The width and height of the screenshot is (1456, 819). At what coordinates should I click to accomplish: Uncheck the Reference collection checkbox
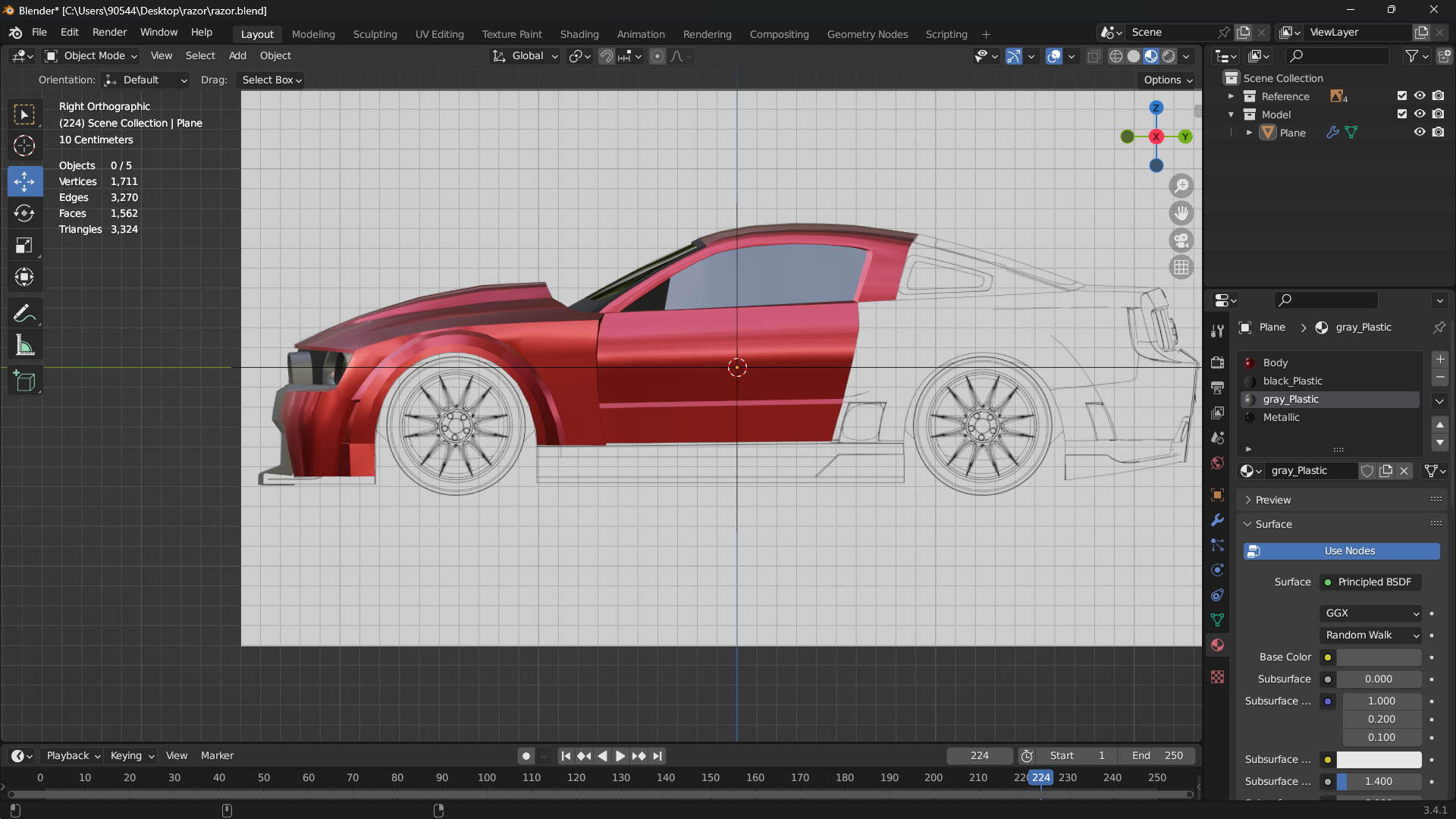[x=1401, y=96]
